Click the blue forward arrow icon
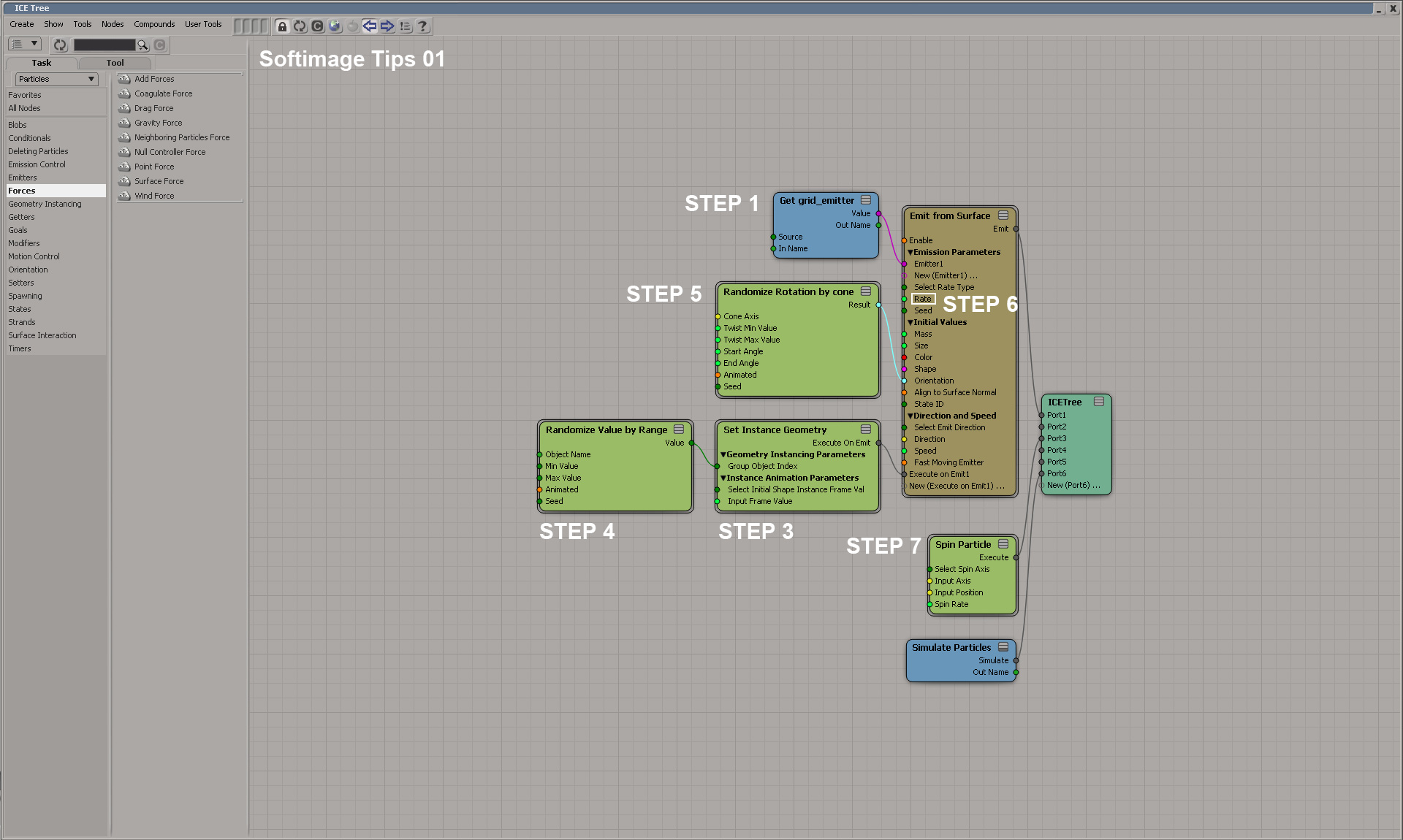 pos(387,26)
